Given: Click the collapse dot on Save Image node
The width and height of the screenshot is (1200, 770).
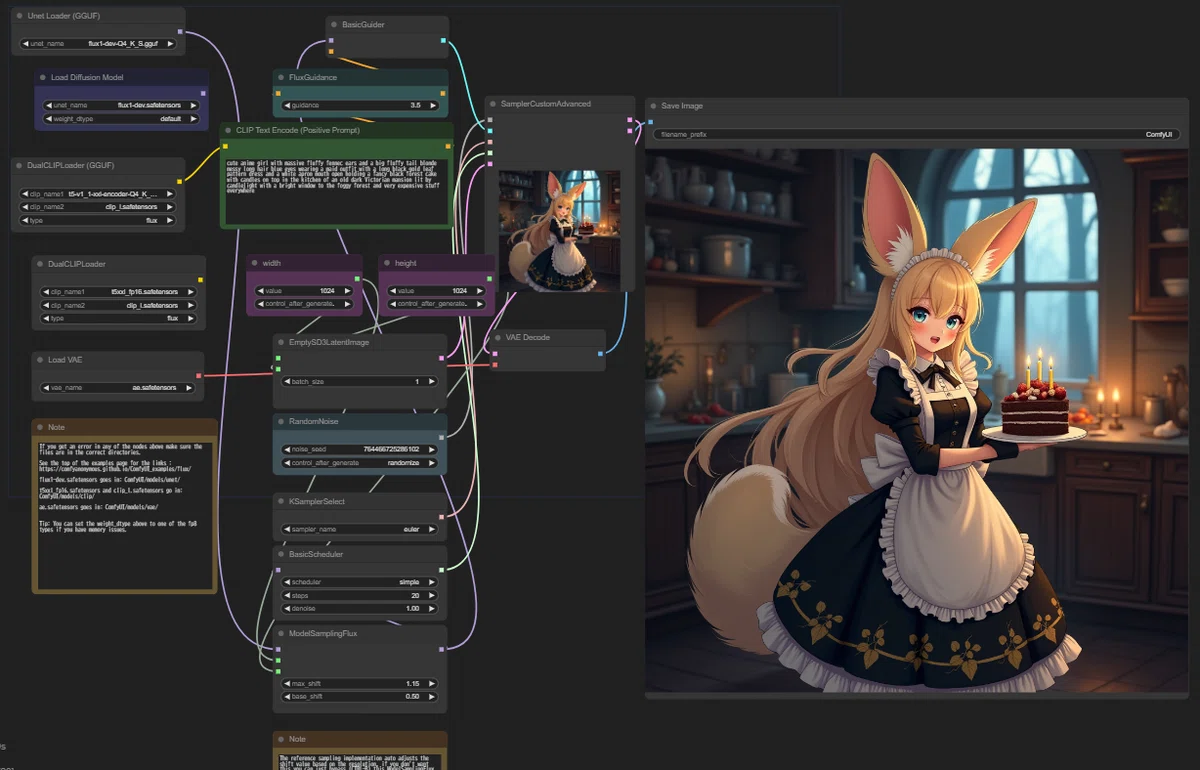Looking at the screenshot, I should click(653, 105).
